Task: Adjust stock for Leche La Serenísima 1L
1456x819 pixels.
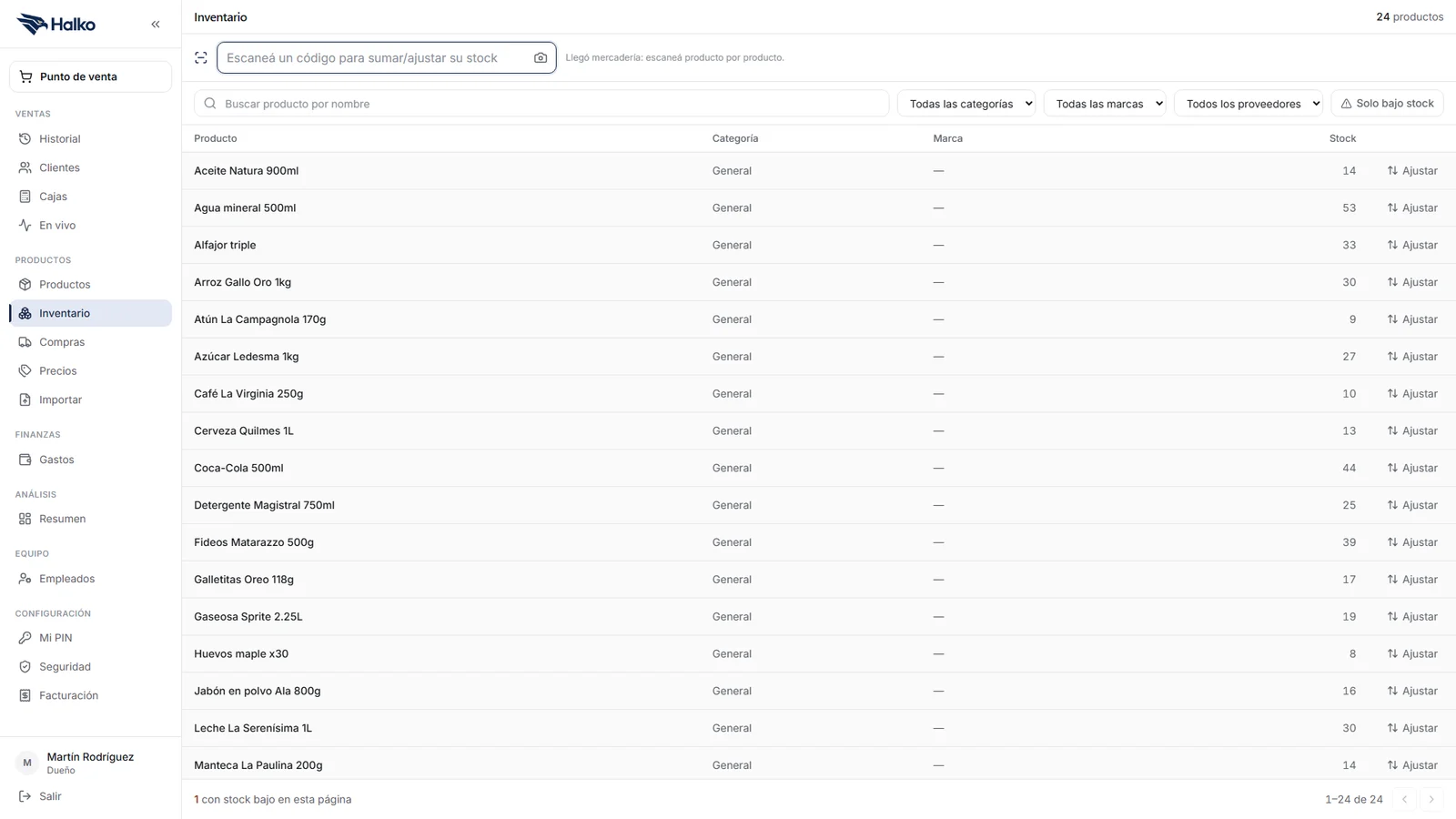Action: coord(1412,728)
